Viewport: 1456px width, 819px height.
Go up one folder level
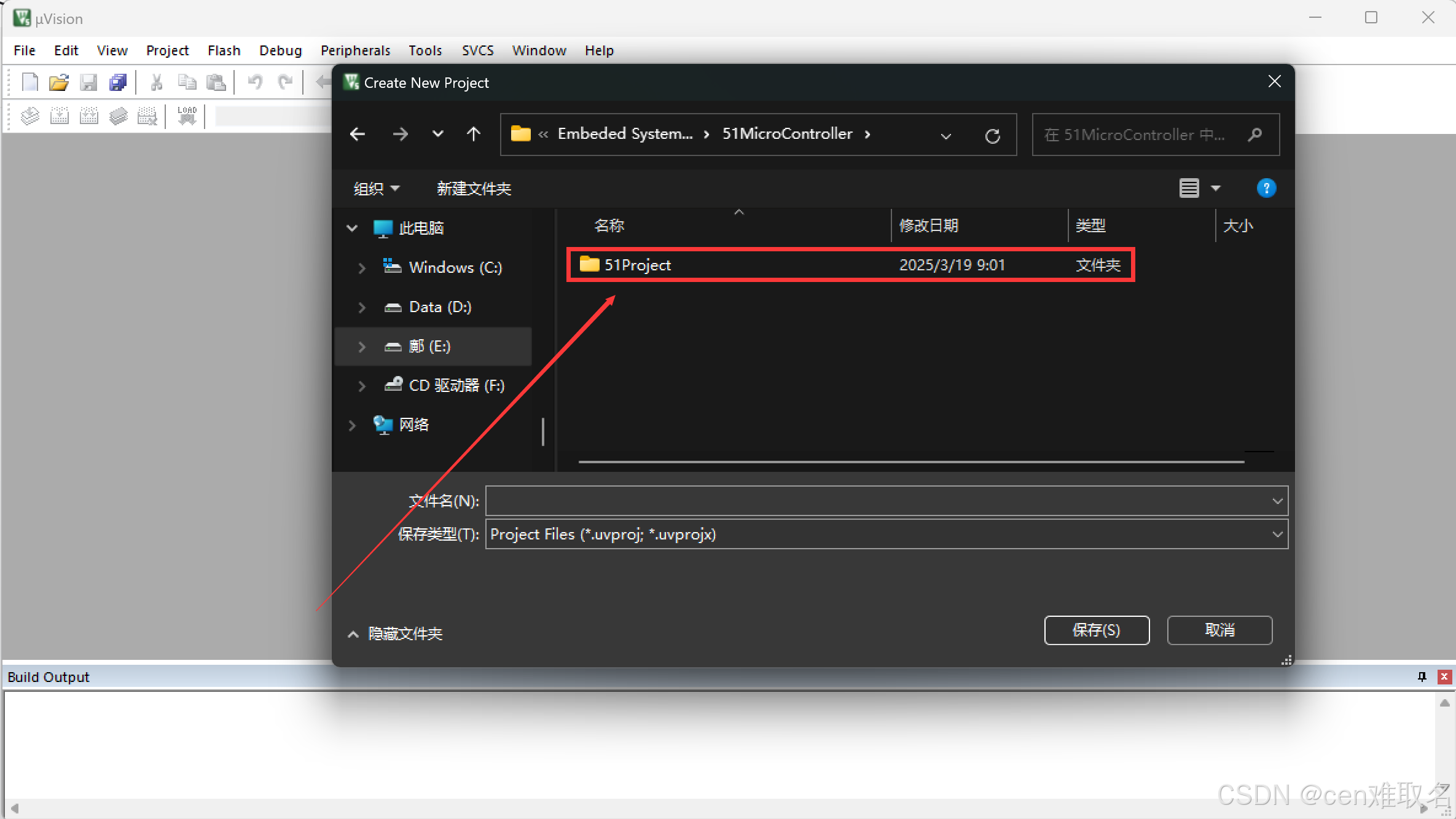473,134
